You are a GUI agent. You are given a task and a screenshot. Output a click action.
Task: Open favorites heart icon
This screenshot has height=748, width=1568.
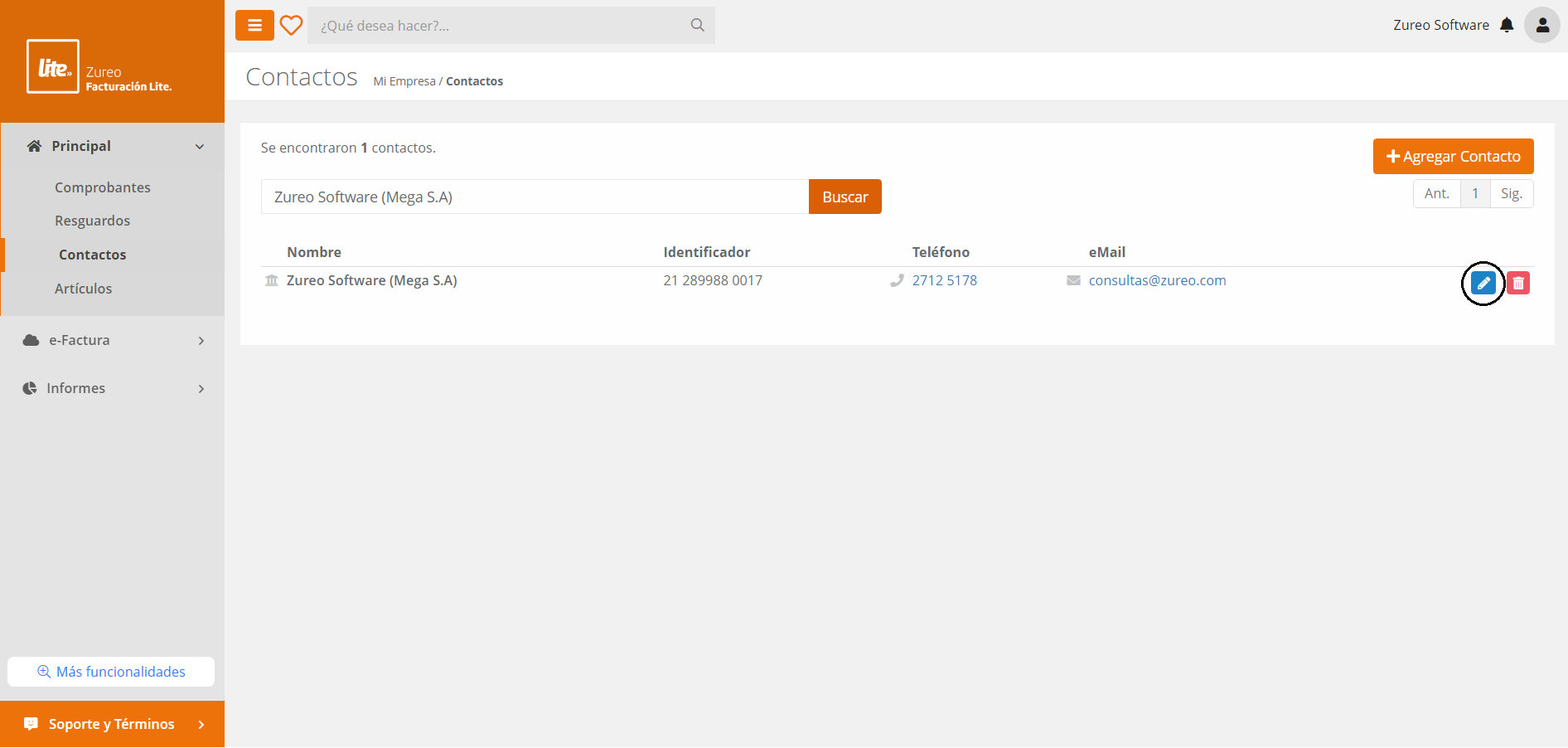(x=291, y=26)
